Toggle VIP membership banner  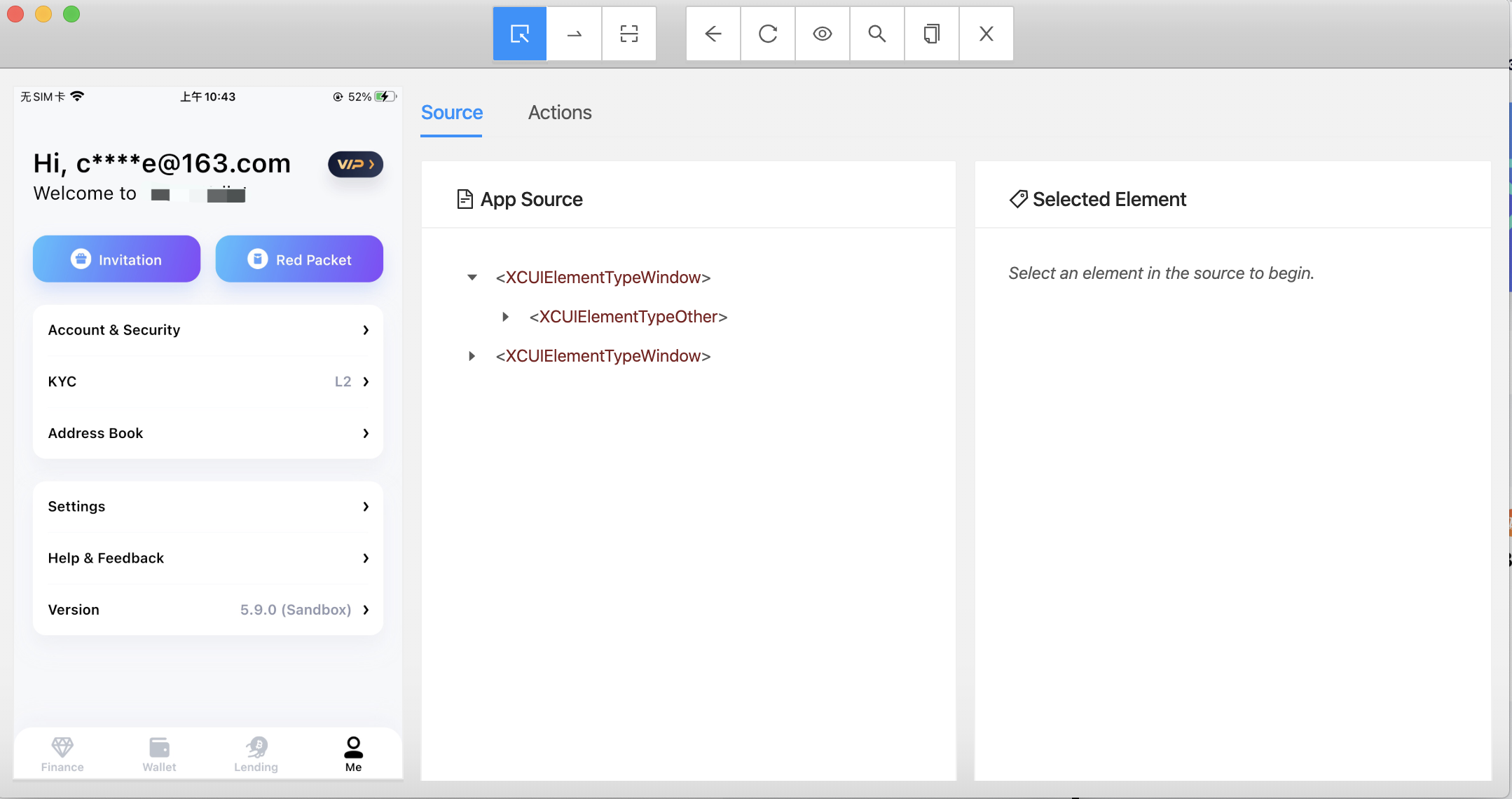click(x=355, y=163)
